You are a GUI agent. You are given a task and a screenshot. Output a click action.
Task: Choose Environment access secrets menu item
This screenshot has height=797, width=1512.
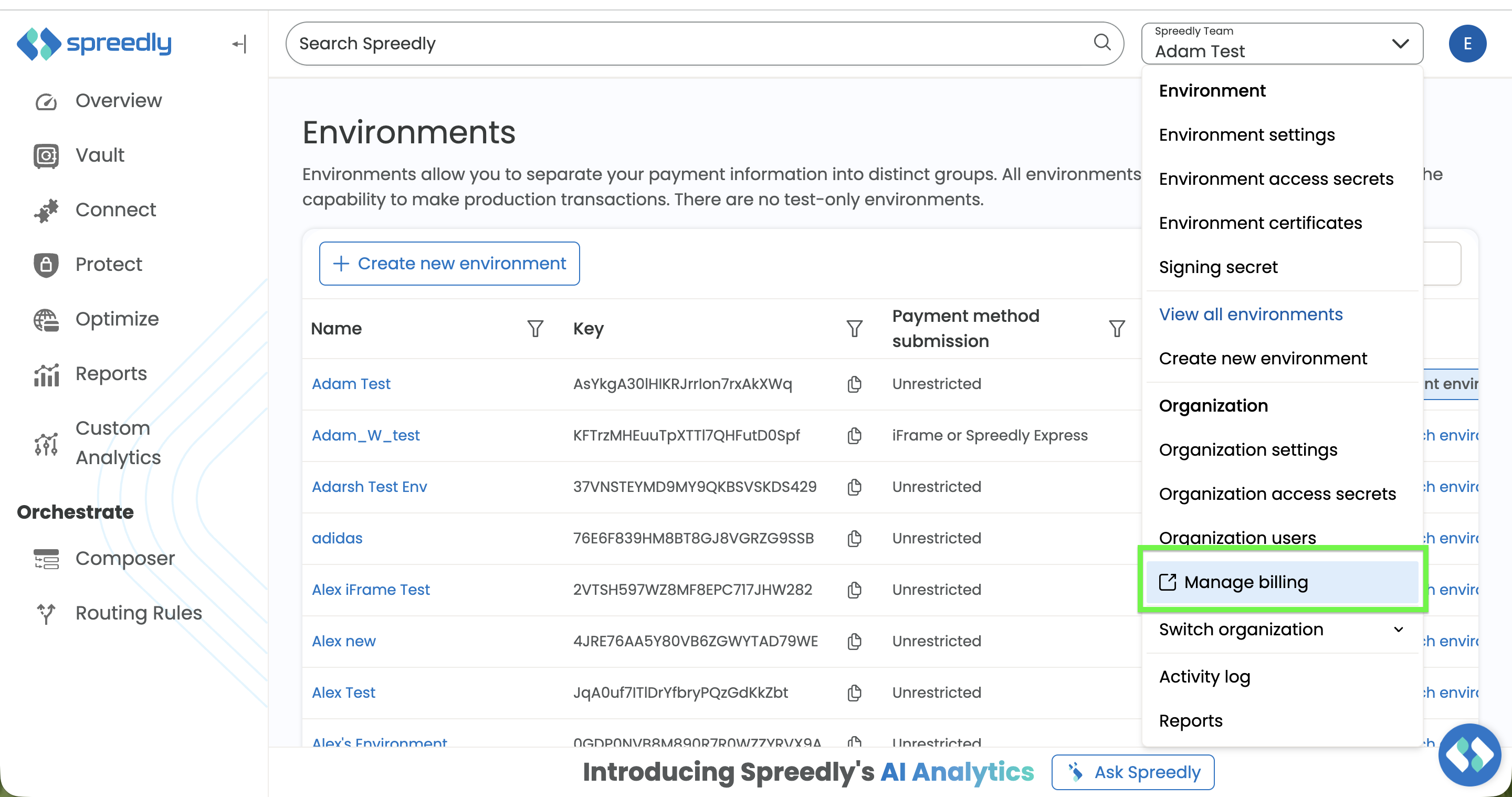[1276, 179]
